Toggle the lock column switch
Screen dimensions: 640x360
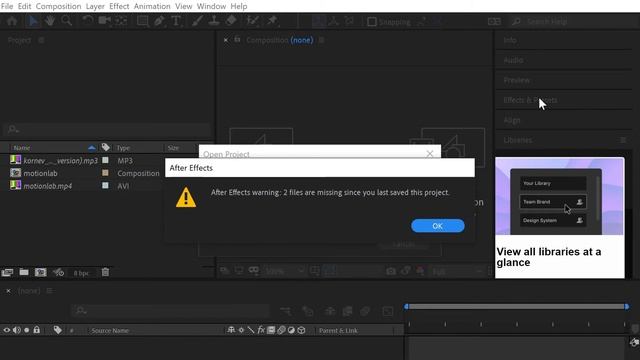point(37,330)
